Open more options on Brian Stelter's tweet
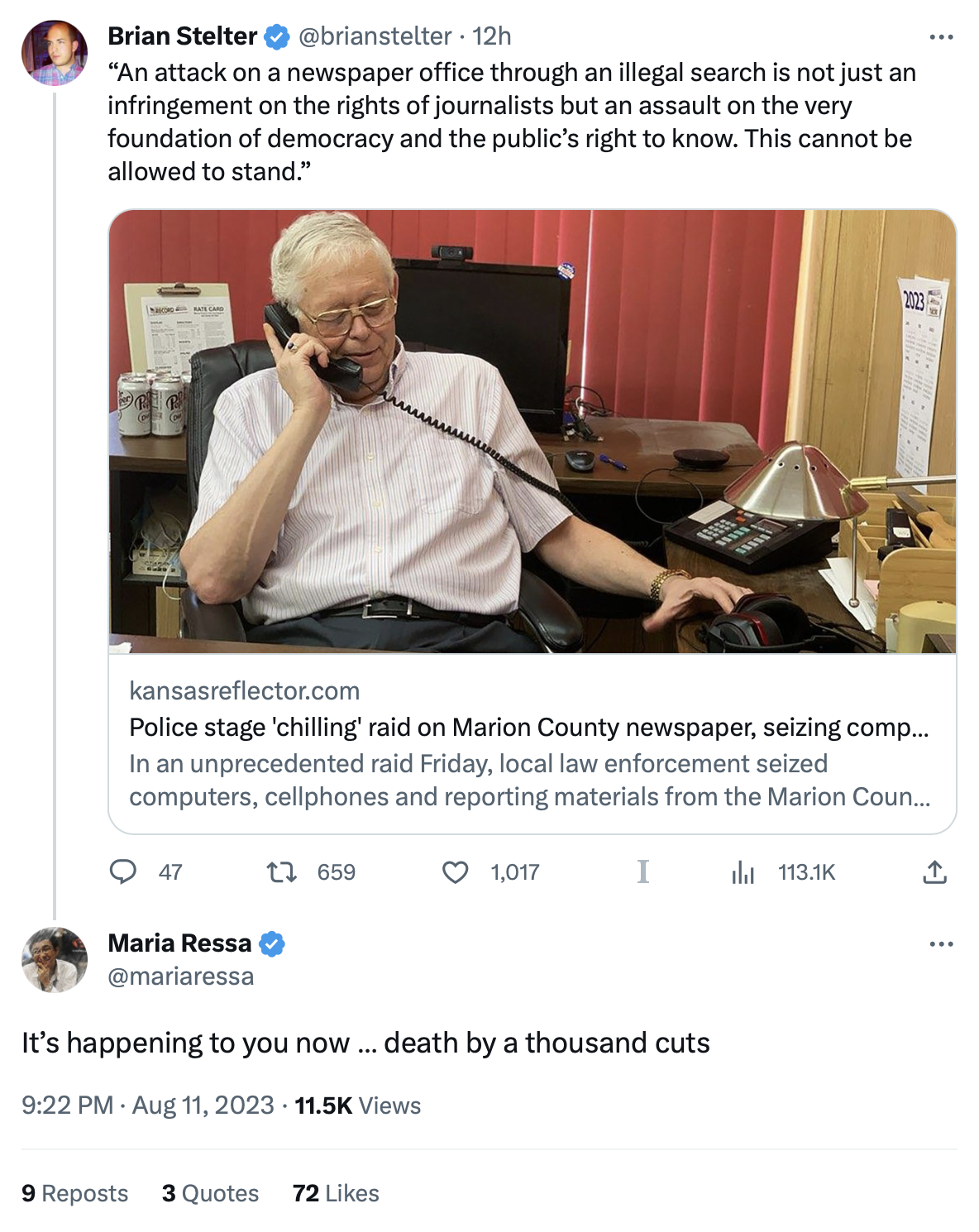Viewport: 979px width, 1232px height. click(941, 37)
